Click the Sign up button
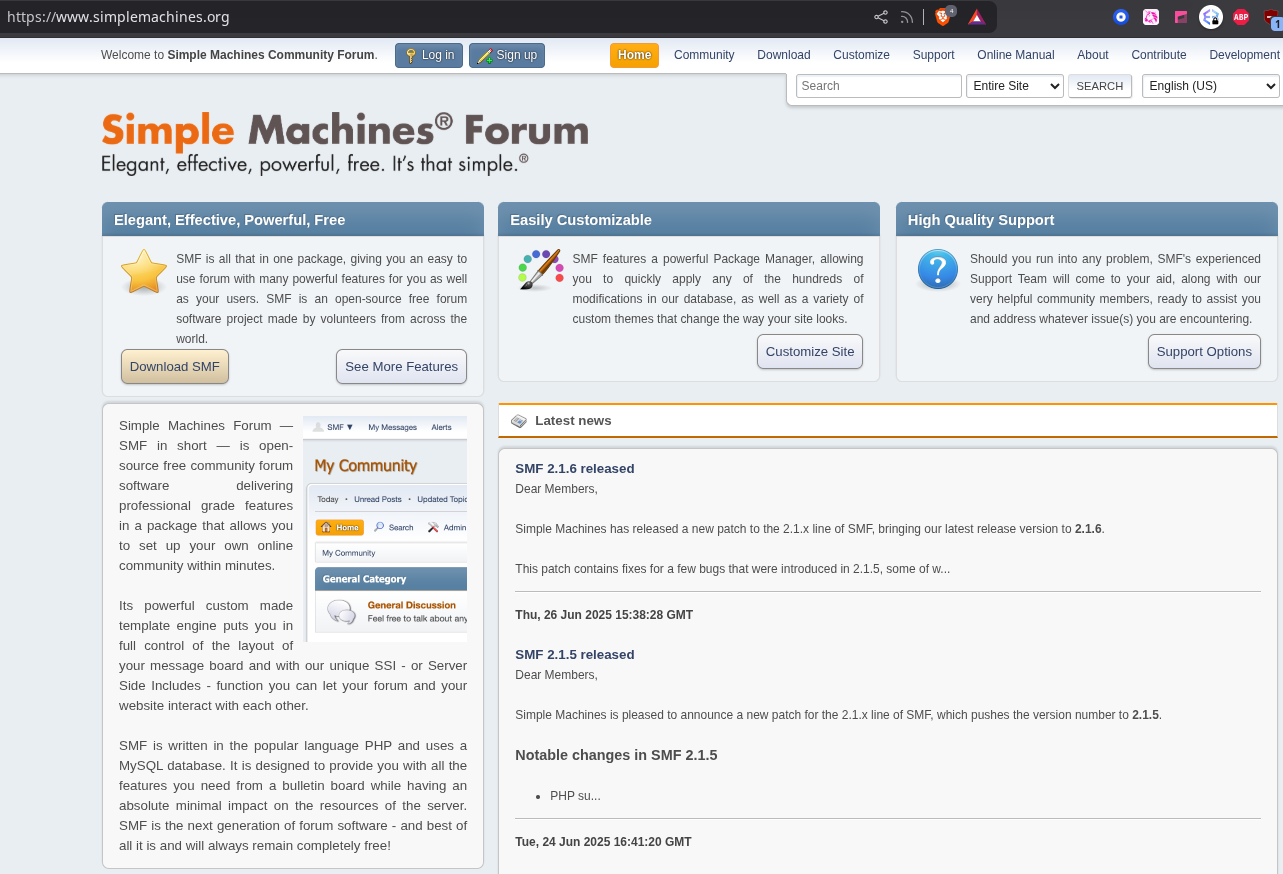 pos(507,55)
